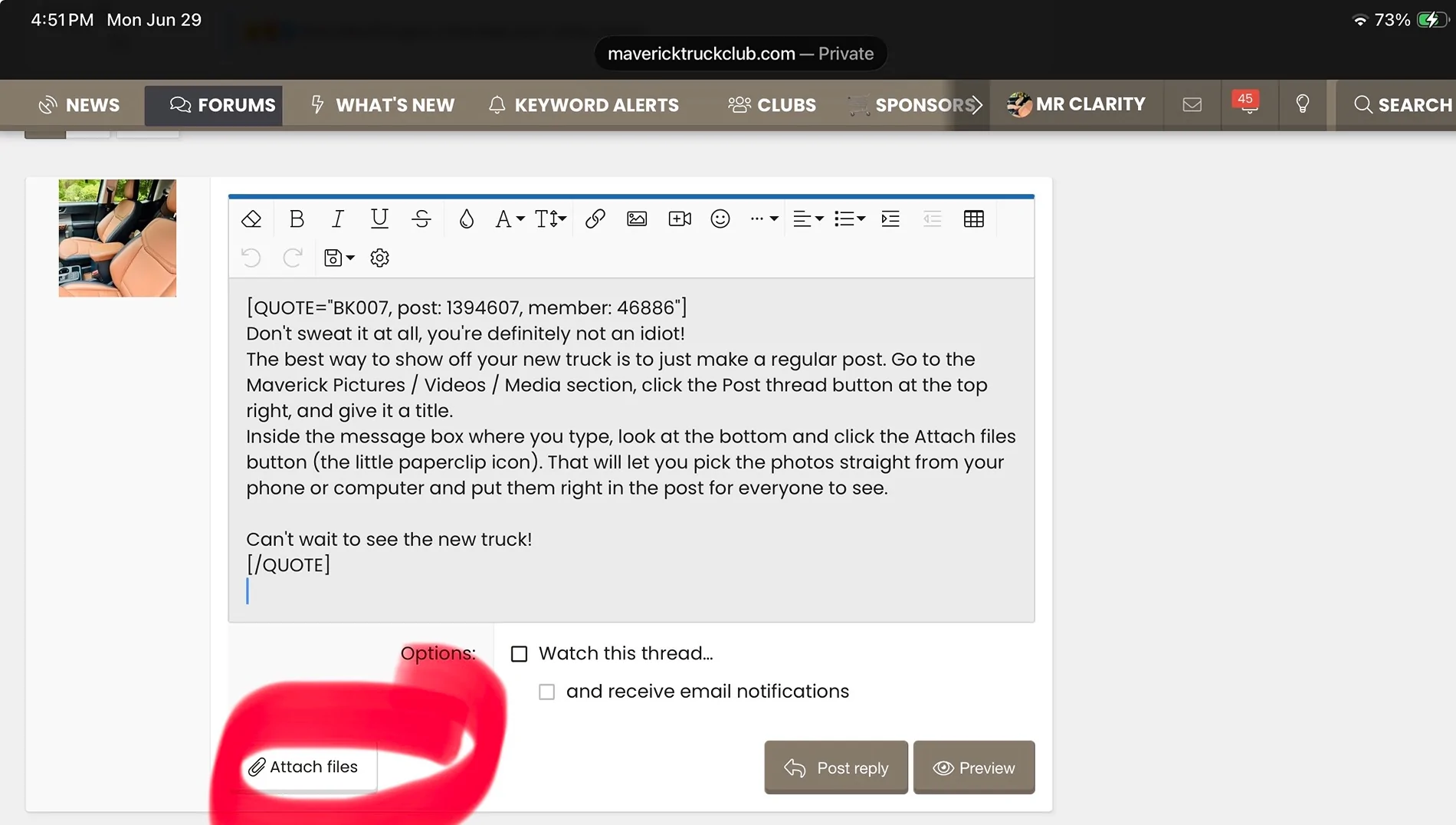Toggle bold formatting
The height and width of the screenshot is (825, 1456).
click(297, 219)
